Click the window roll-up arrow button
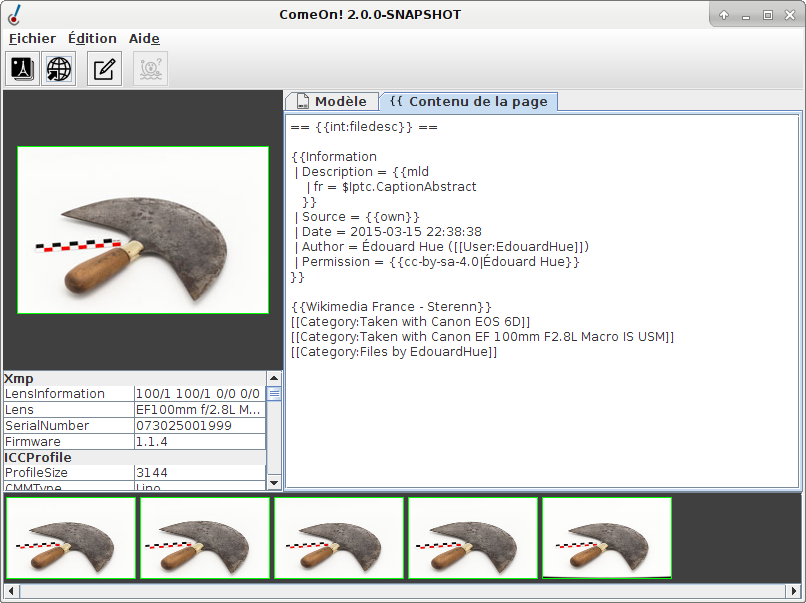The width and height of the screenshot is (806, 603). [724, 15]
